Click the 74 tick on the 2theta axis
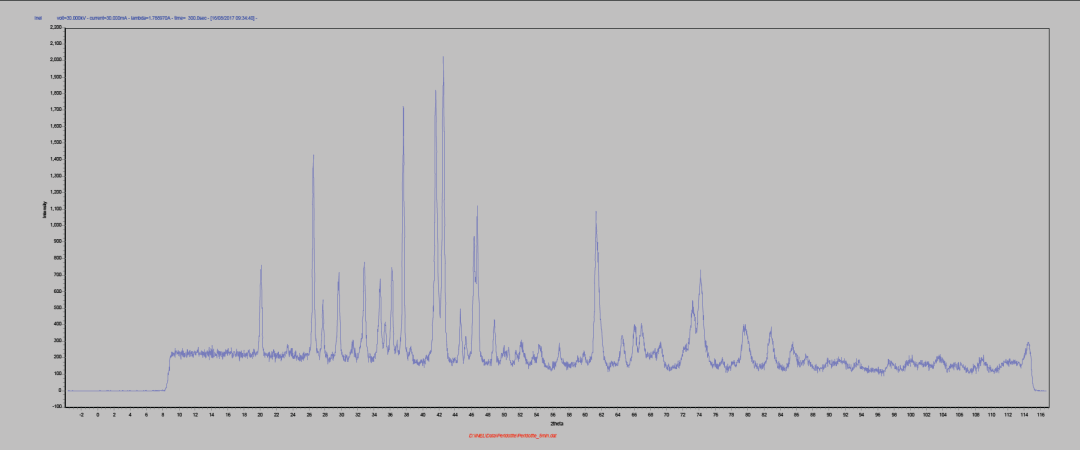The image size is (1080, 450). point(699,415)
